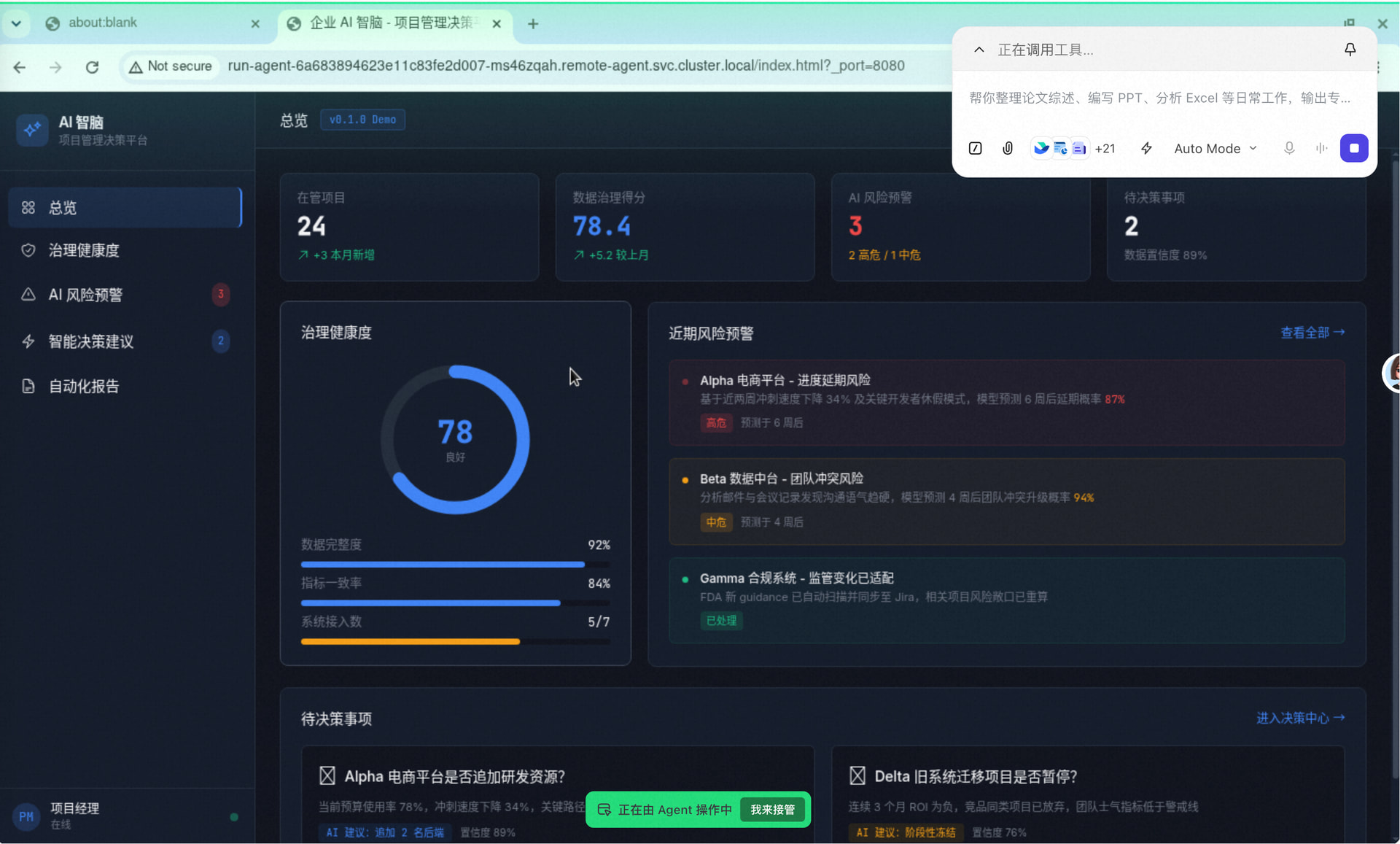Viewport: 1400px width, 844px height.
Task: Open the Gamma 合规系统 alert card
Action: click(1006, 600)
